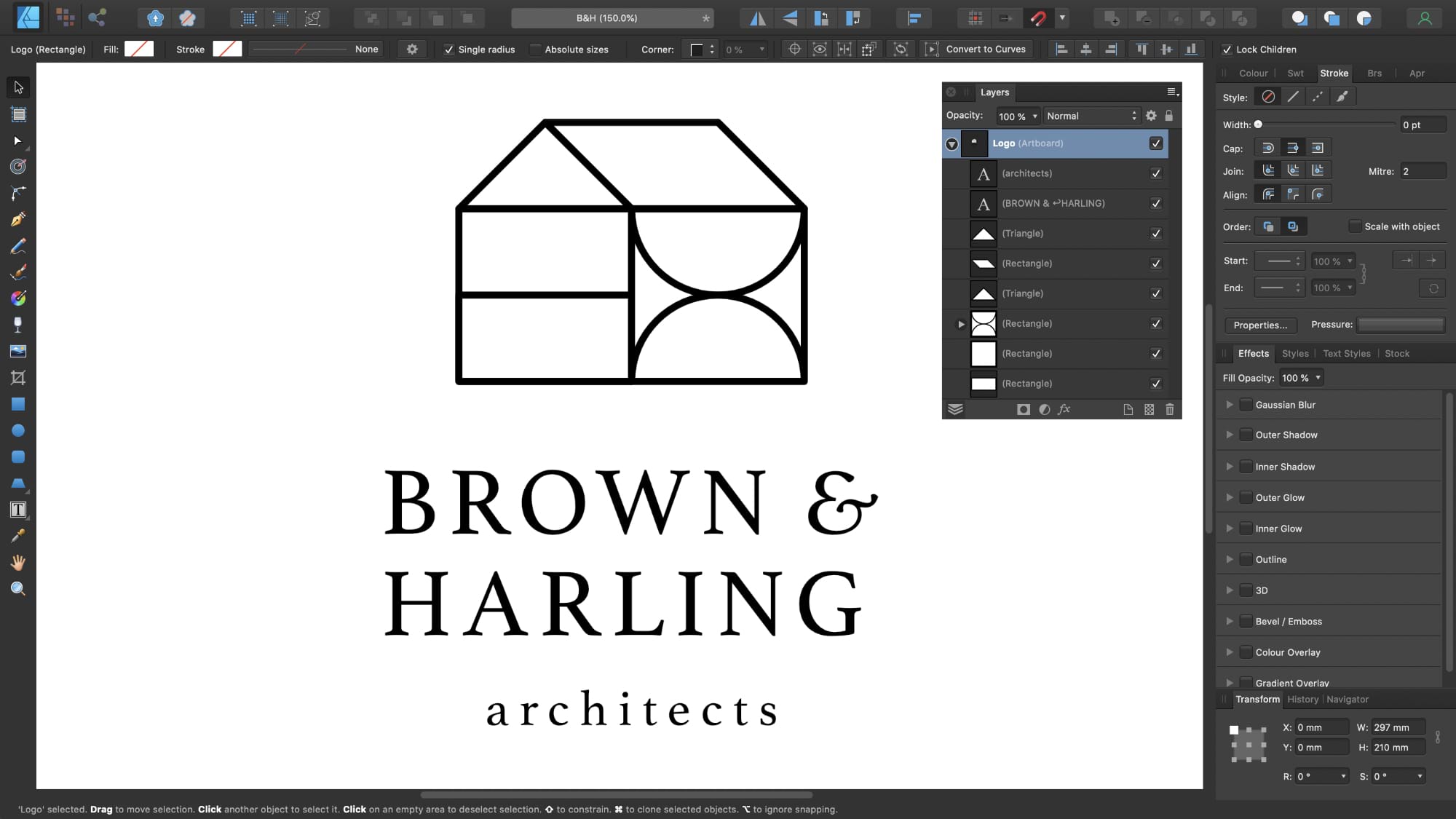Select the Zoom tool
Screen dimensions: 1456x819
[18, 588]
